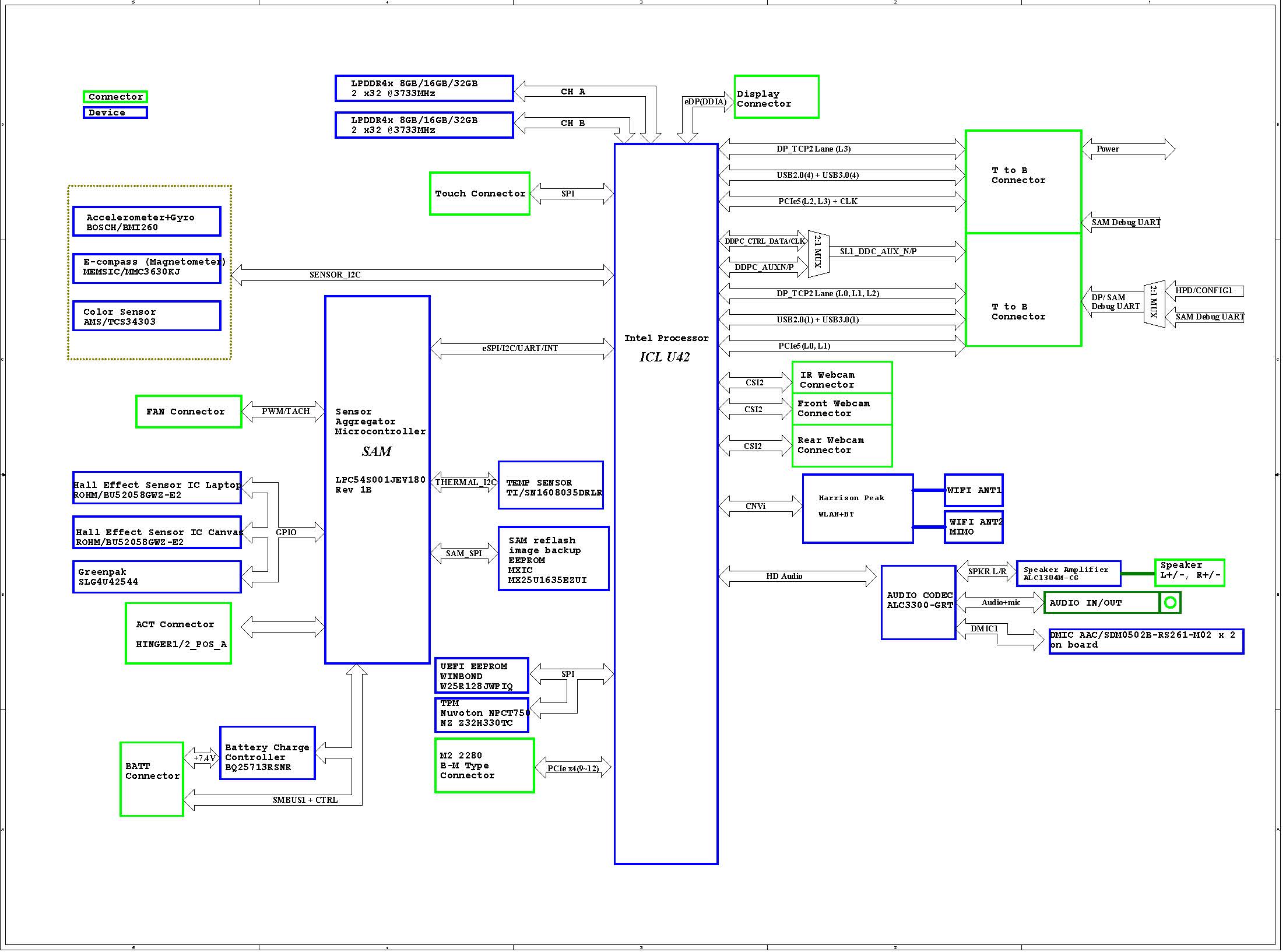Click the DMIC AAC/SDM0502B block

click(x=1146, y=641)
